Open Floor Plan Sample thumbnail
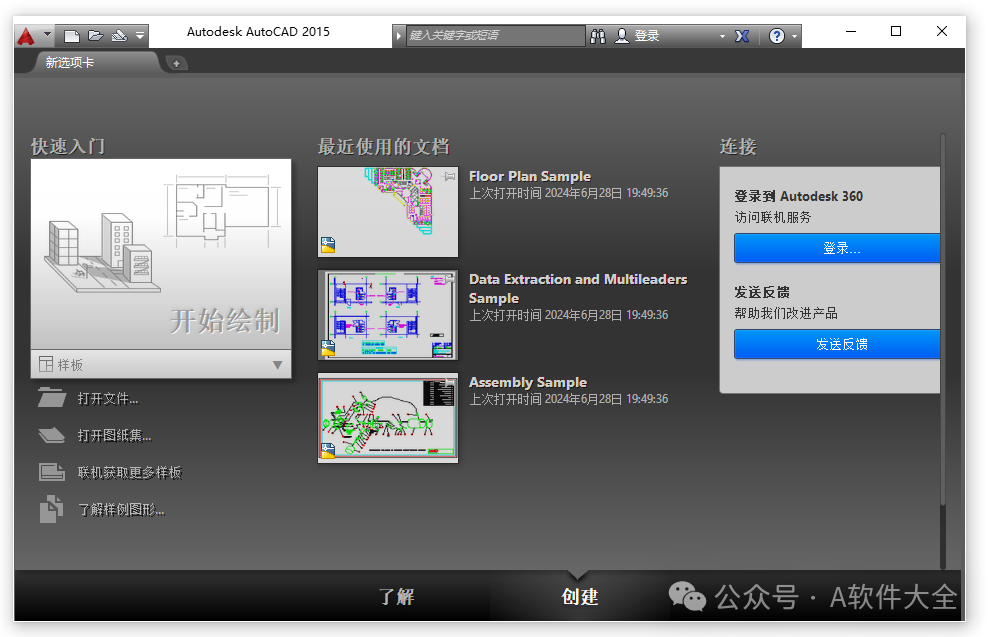 click(388, 212)
